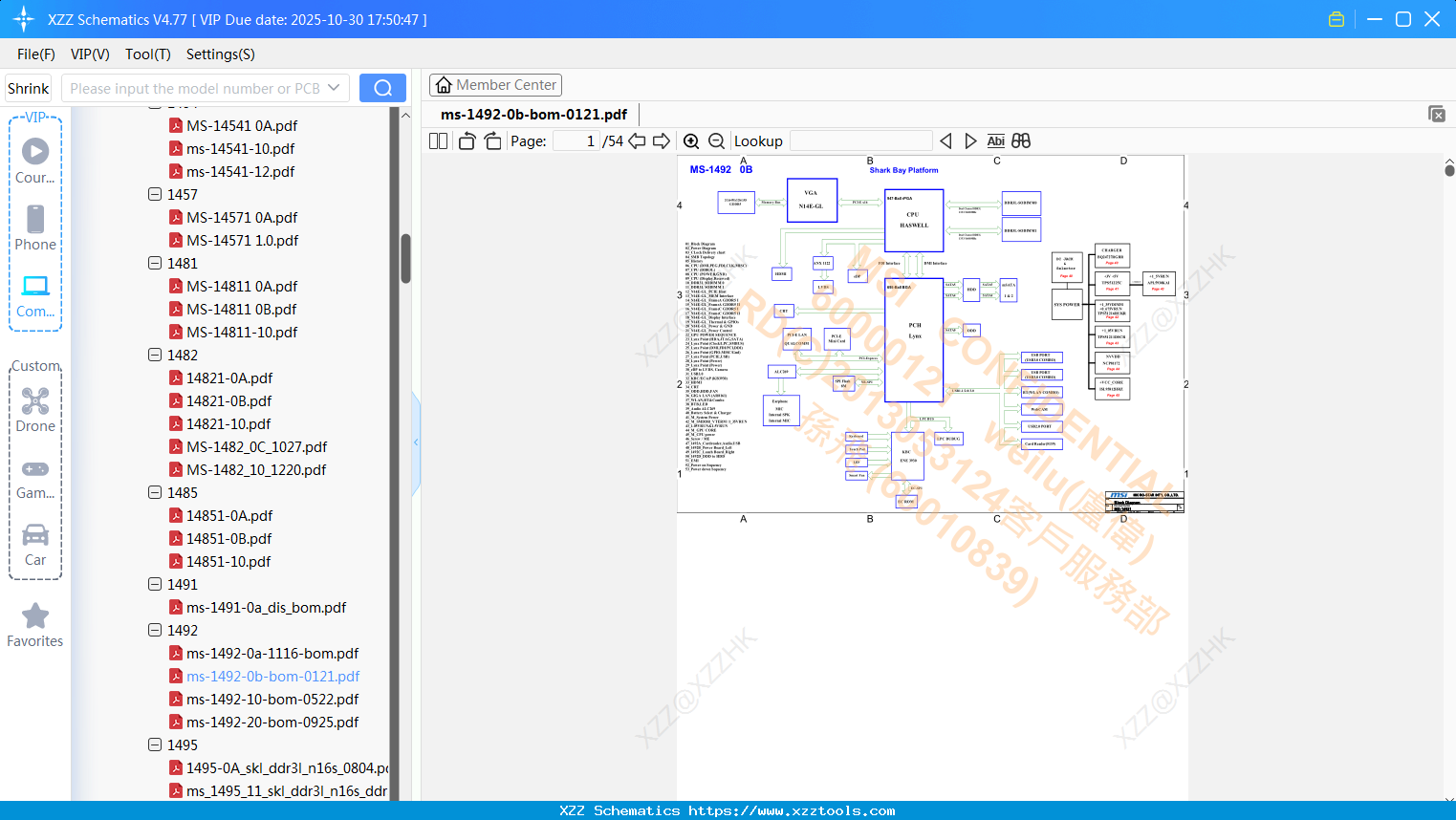Viewport: 1456px width, 820px height.
Task: Open the model number dropdown
Action: coord(334,88)
